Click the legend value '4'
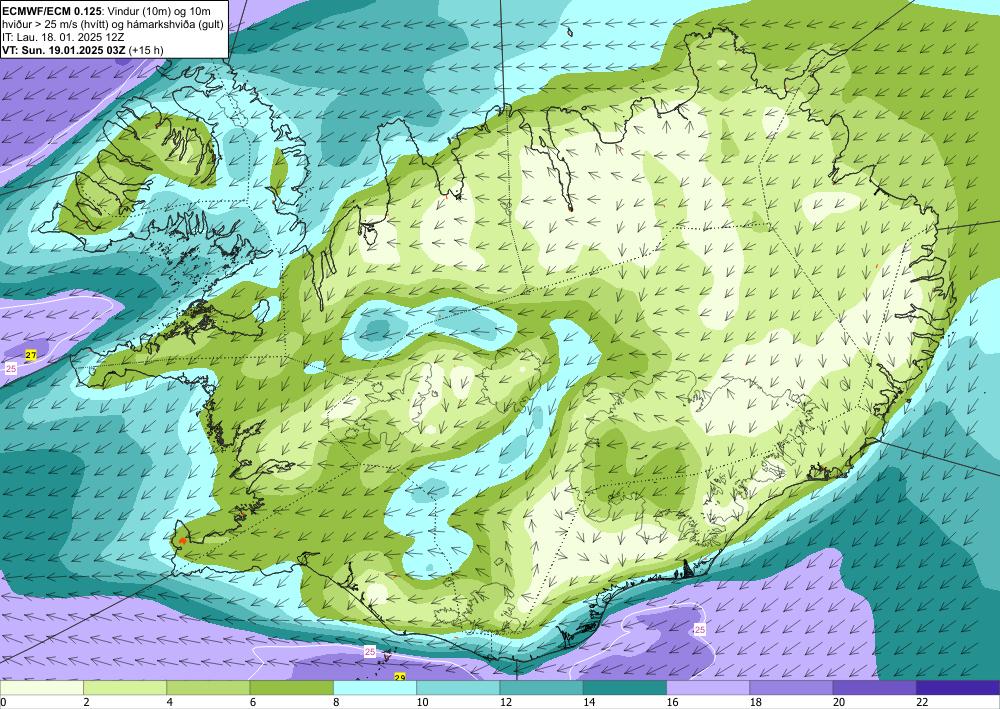 (170, 702)
